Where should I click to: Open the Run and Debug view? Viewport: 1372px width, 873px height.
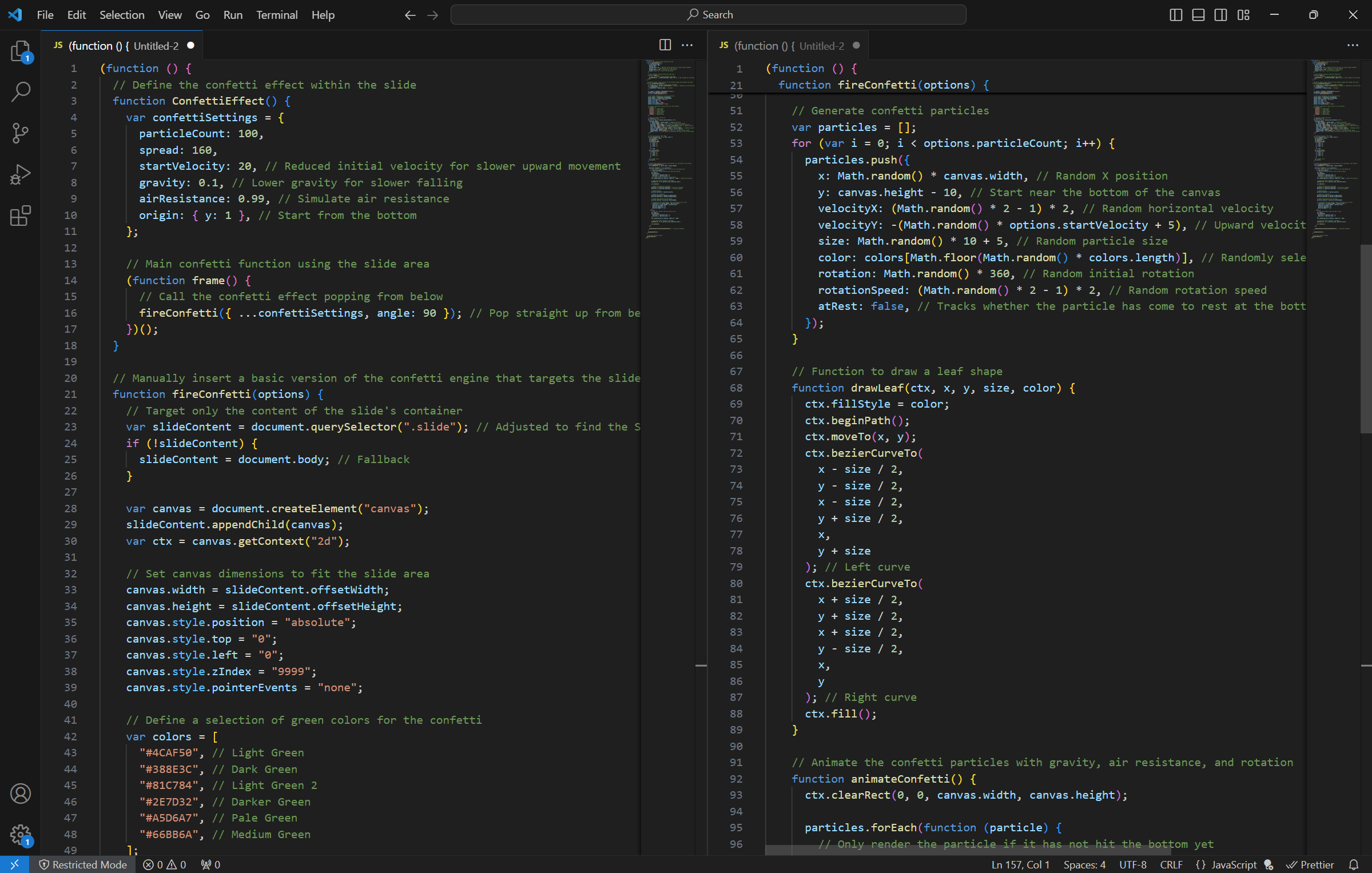21,174
